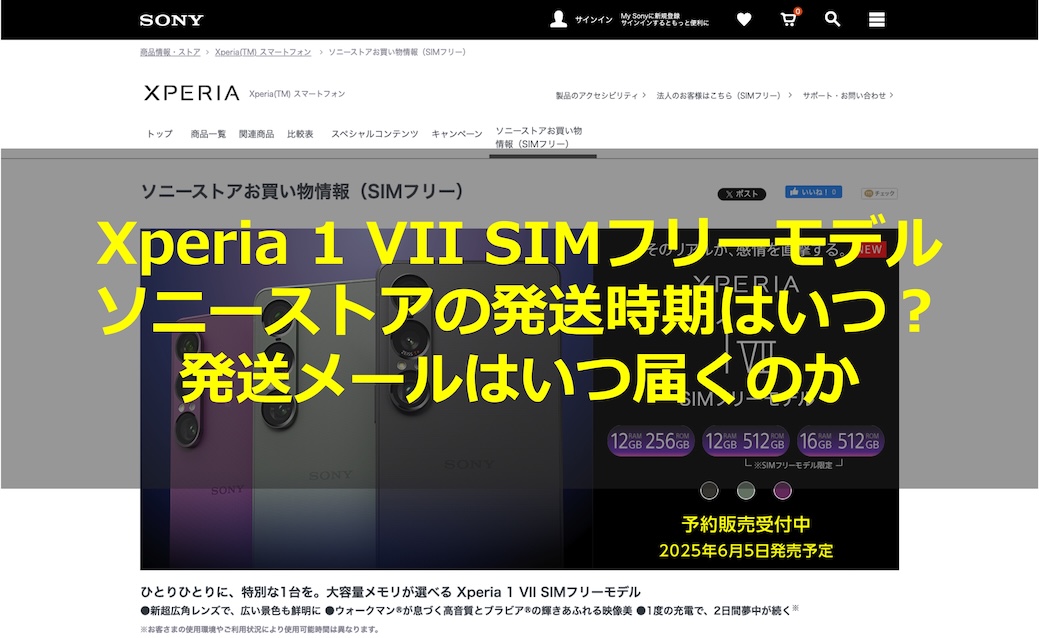Image resolution: width=1039 pixels, height=638 pixels.
Task: Open 商品情報・ストア breadcrumb link
Action: (170, 52)
